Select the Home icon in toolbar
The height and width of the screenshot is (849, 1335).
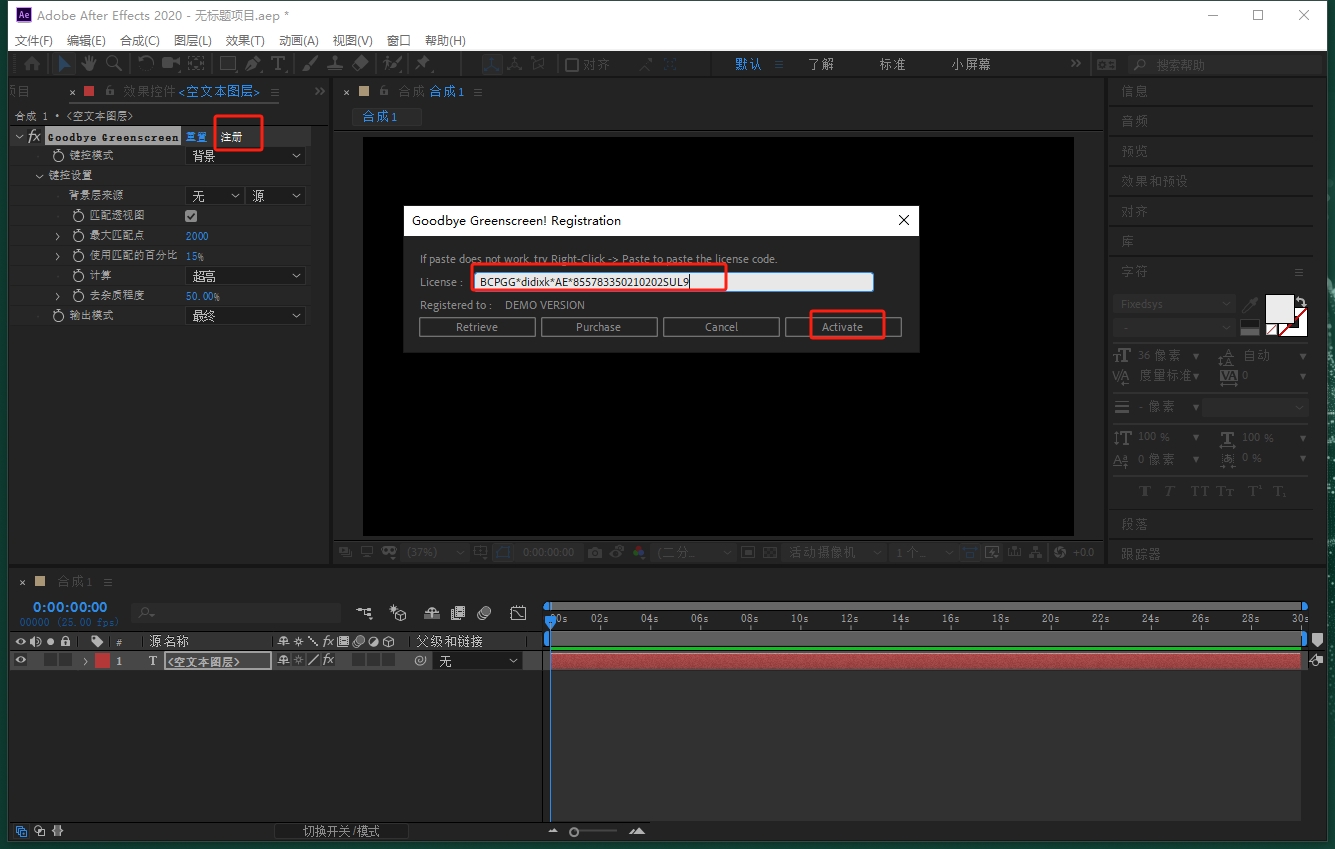32,63
